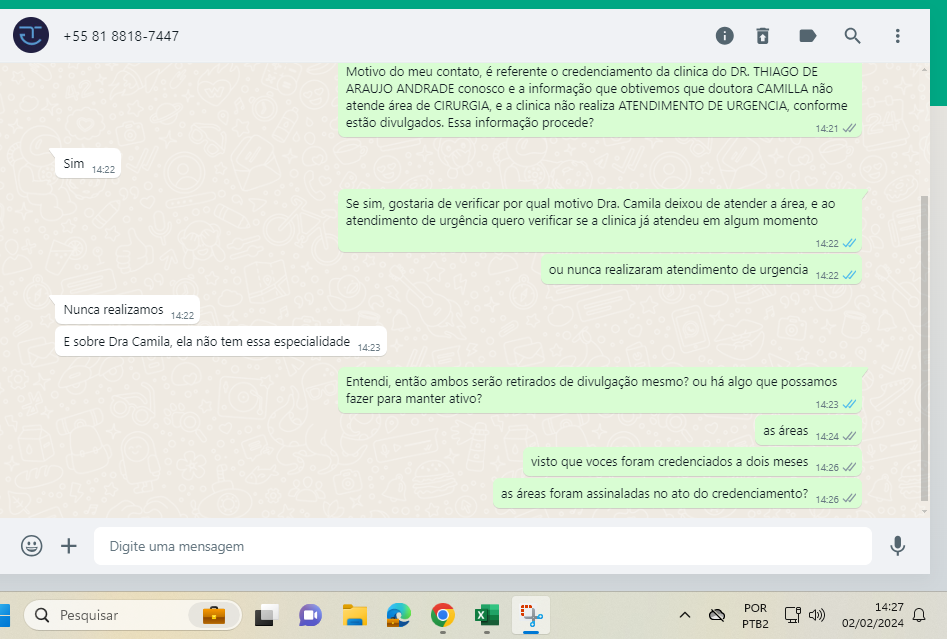Open the emoji picker
The image size is (947, 639).
[x=31, y=545]
